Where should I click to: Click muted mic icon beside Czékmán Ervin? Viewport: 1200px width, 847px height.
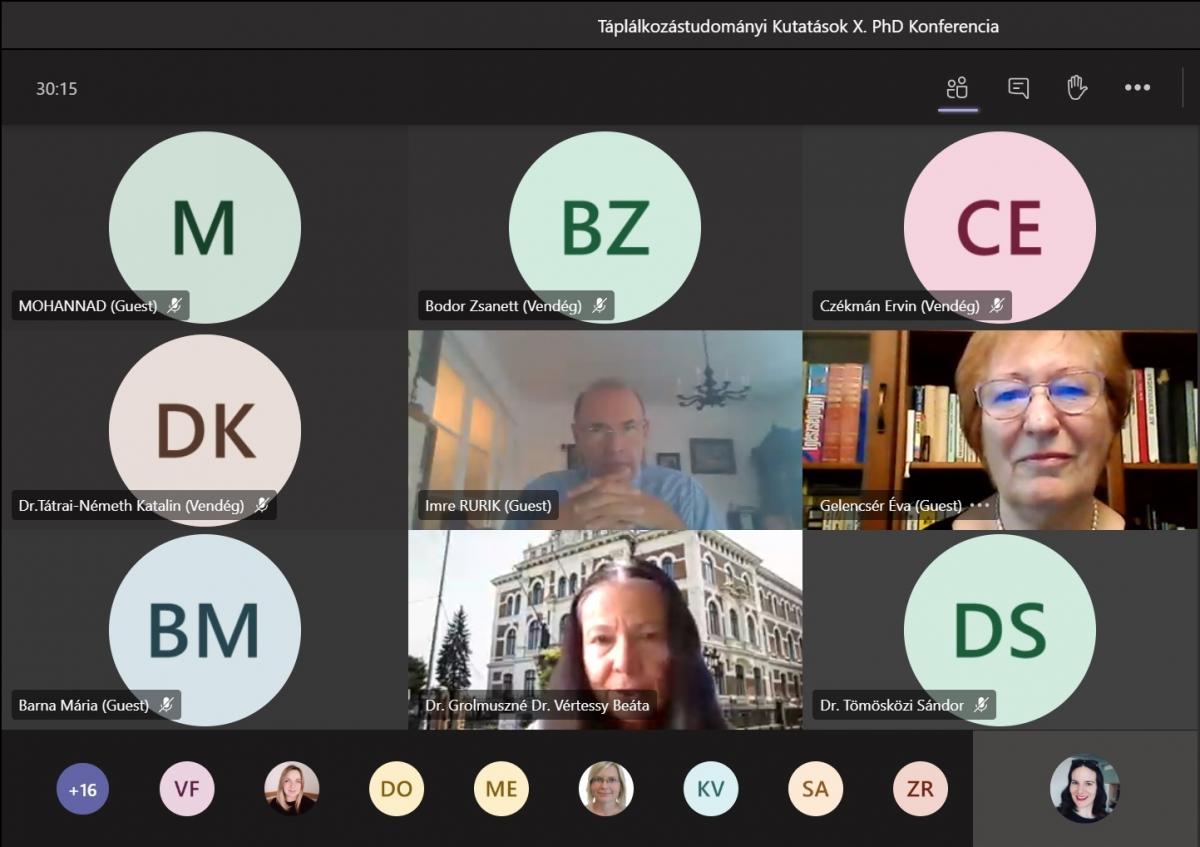[996, 306]
